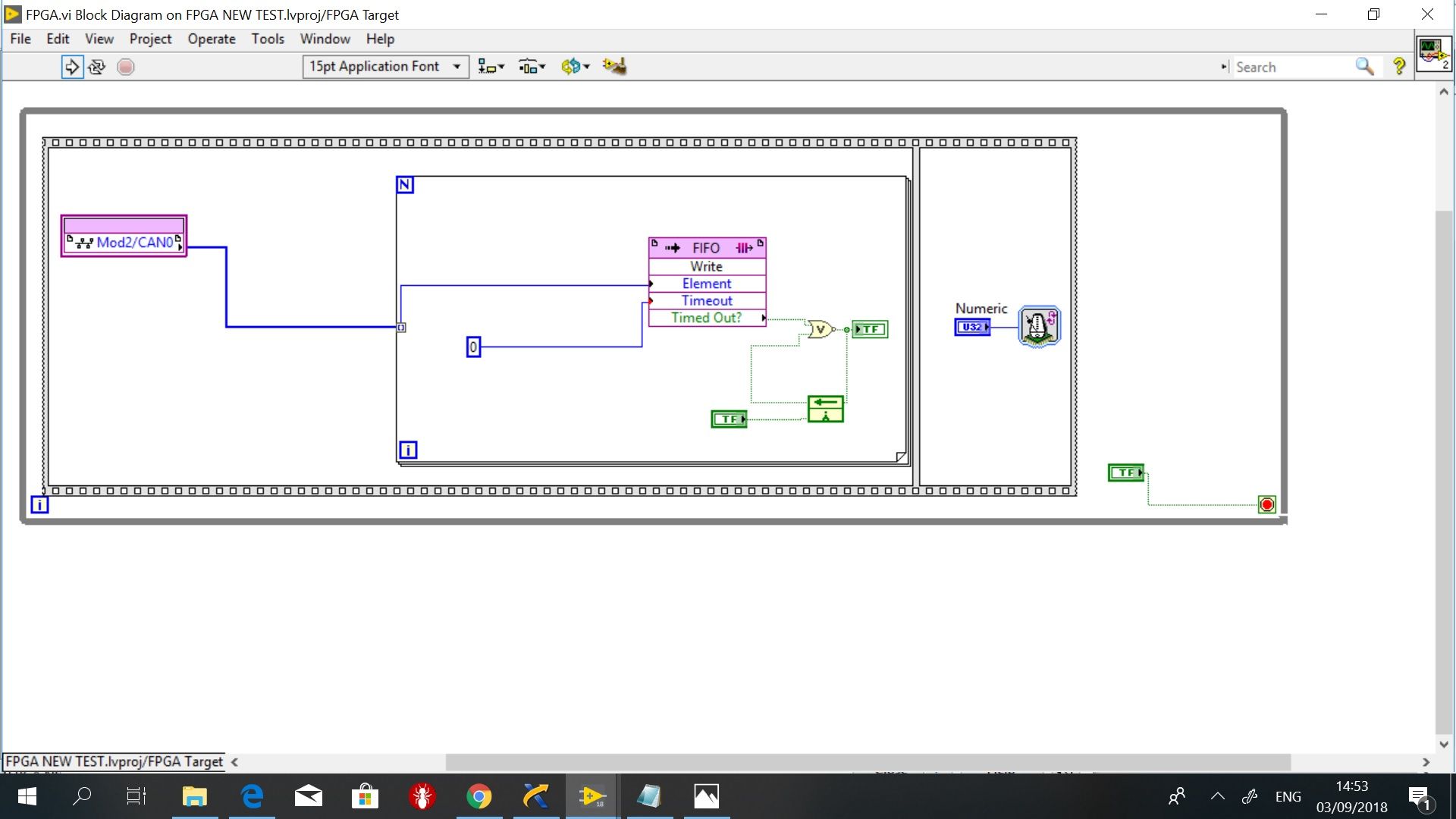Click the Timed Out? output row
Viewport: 1456px width, 819px height.
[x=707, y=318]
